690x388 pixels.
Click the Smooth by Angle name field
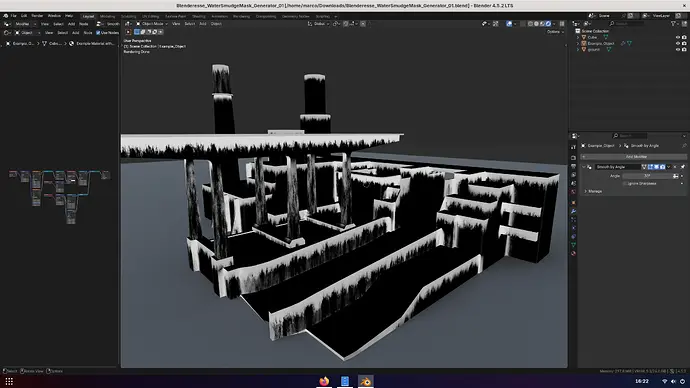(x=619, y=167)
